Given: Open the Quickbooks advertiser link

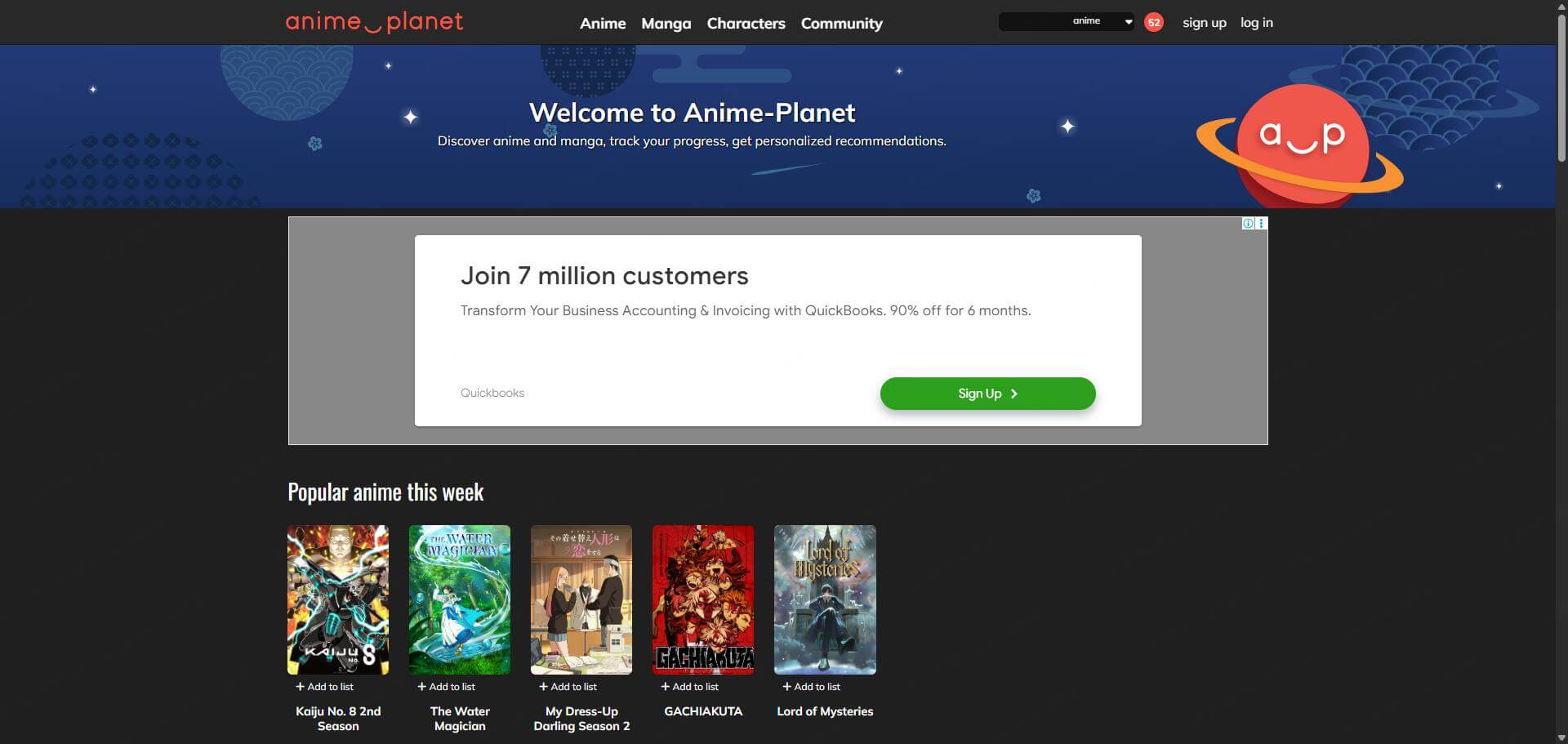Looking at the screenshot, I should (492, 393).
